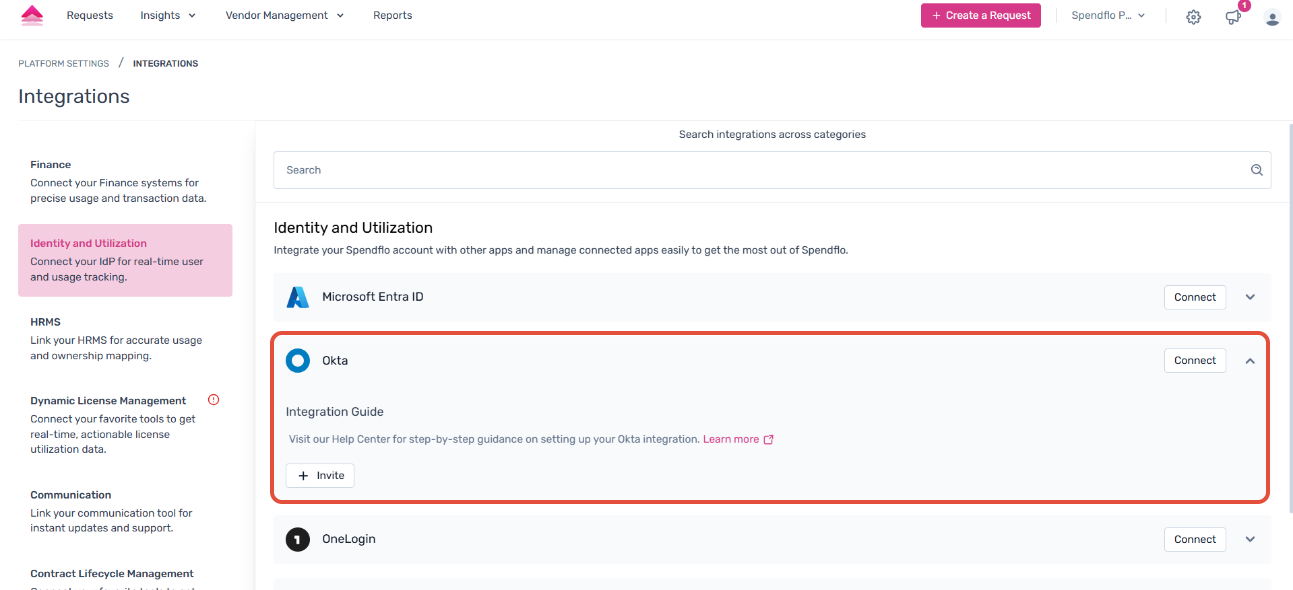Expand the Microsoft Entra ID row

pyautogui.click(x=1250, y=297)
